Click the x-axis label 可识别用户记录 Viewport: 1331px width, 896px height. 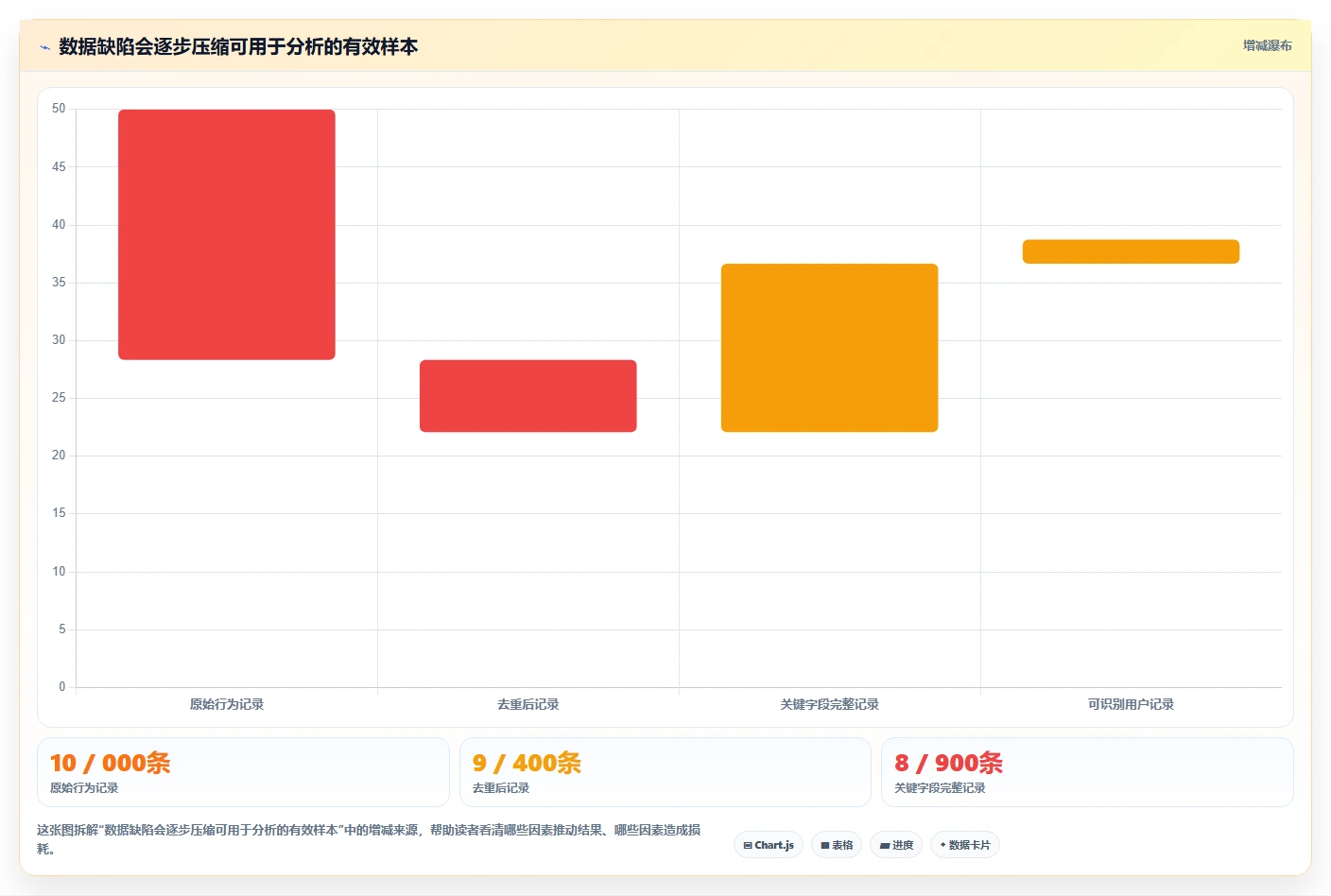(x=1131, y=704)
